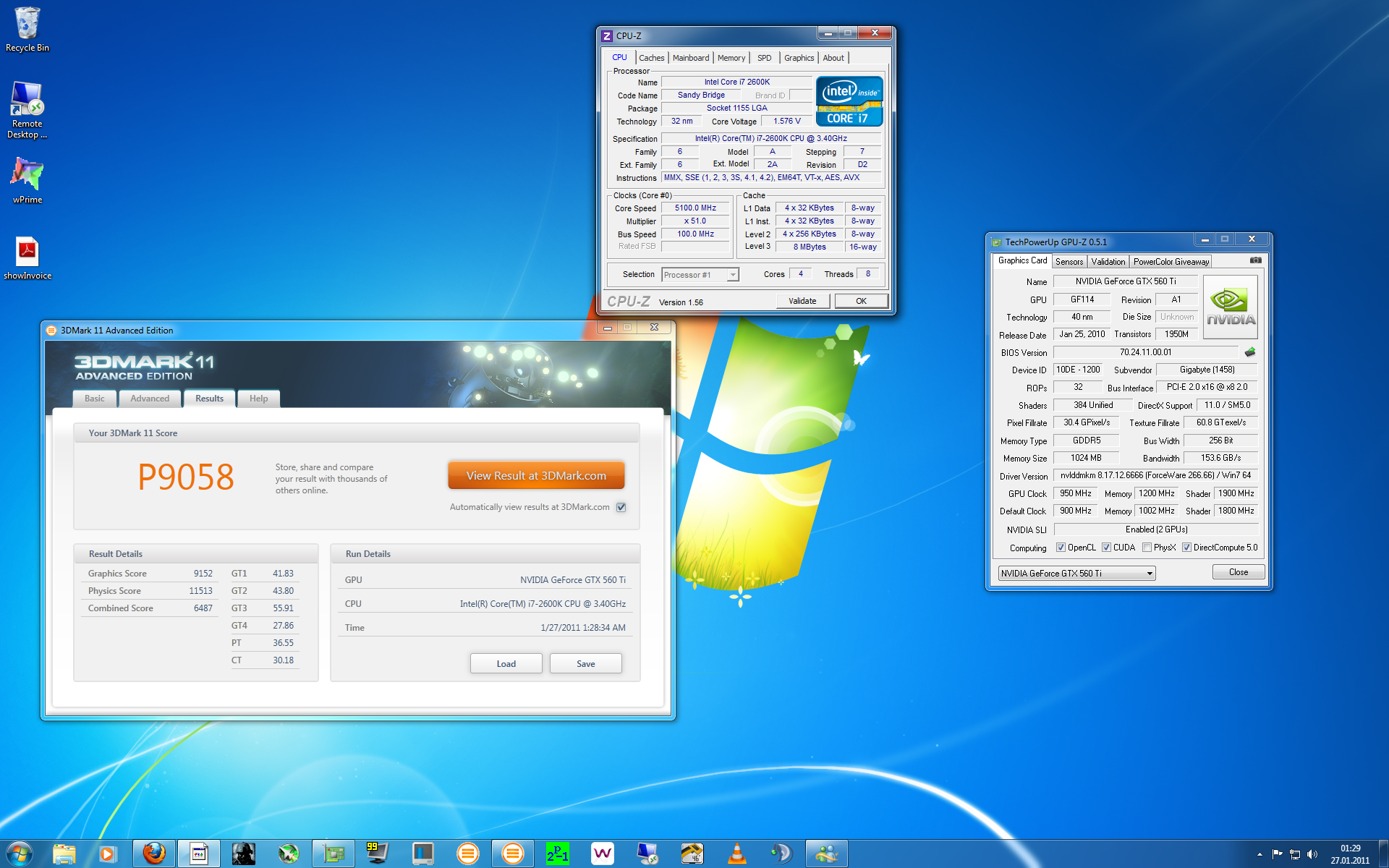Switch to Firefox in the taskbar

(153, 854)
